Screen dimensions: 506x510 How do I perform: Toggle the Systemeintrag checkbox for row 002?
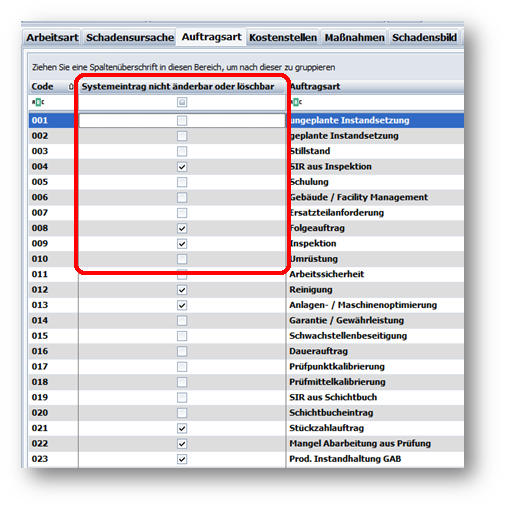182,136
